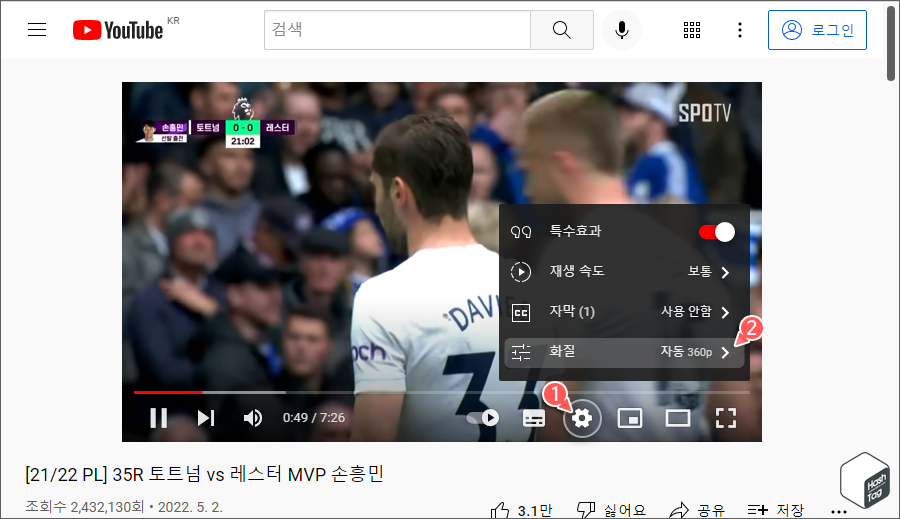This screenshot has width=900, height=519.
Task: Focus the 검색 search field
Action: click(397, 29)
